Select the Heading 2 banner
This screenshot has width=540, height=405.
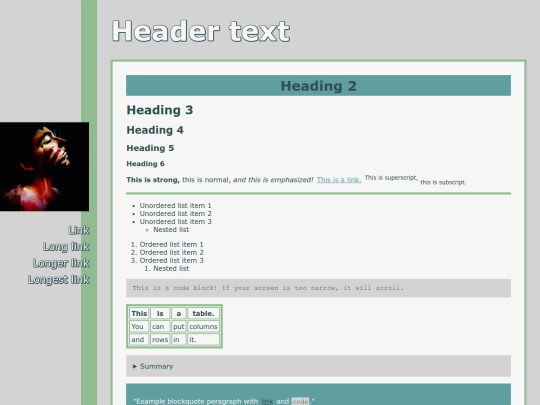318,86
